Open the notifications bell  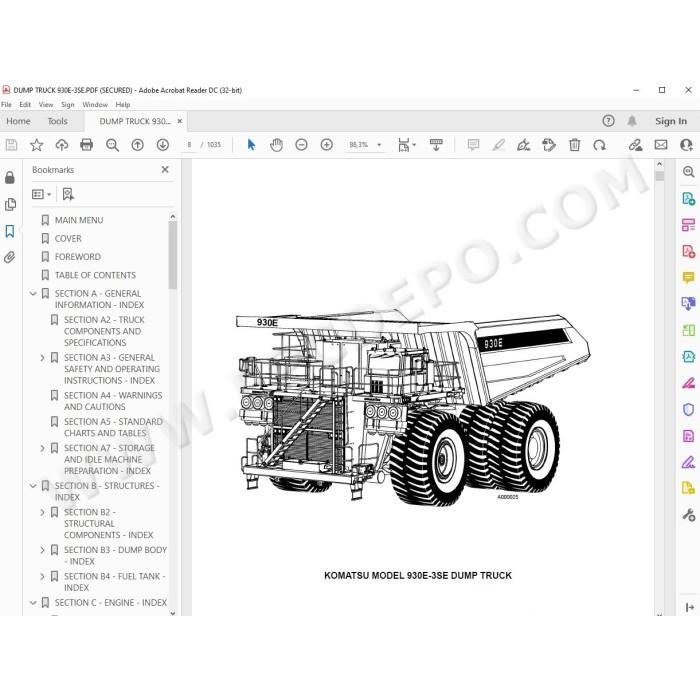(632, 121)
